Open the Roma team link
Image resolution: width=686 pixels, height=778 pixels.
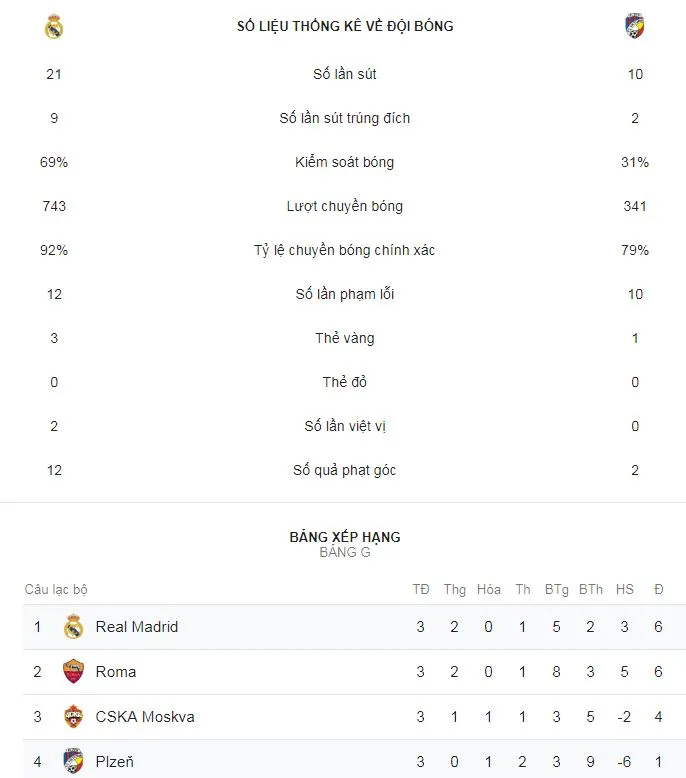(x=116, y=672)
